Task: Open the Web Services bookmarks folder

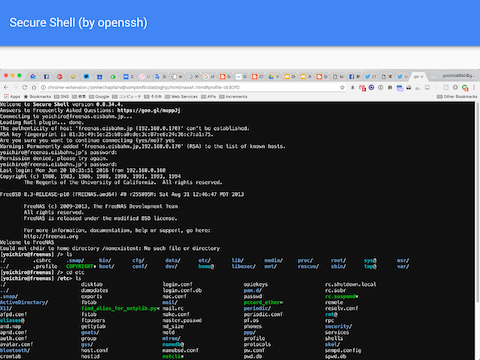Action: tap(181, 97)
